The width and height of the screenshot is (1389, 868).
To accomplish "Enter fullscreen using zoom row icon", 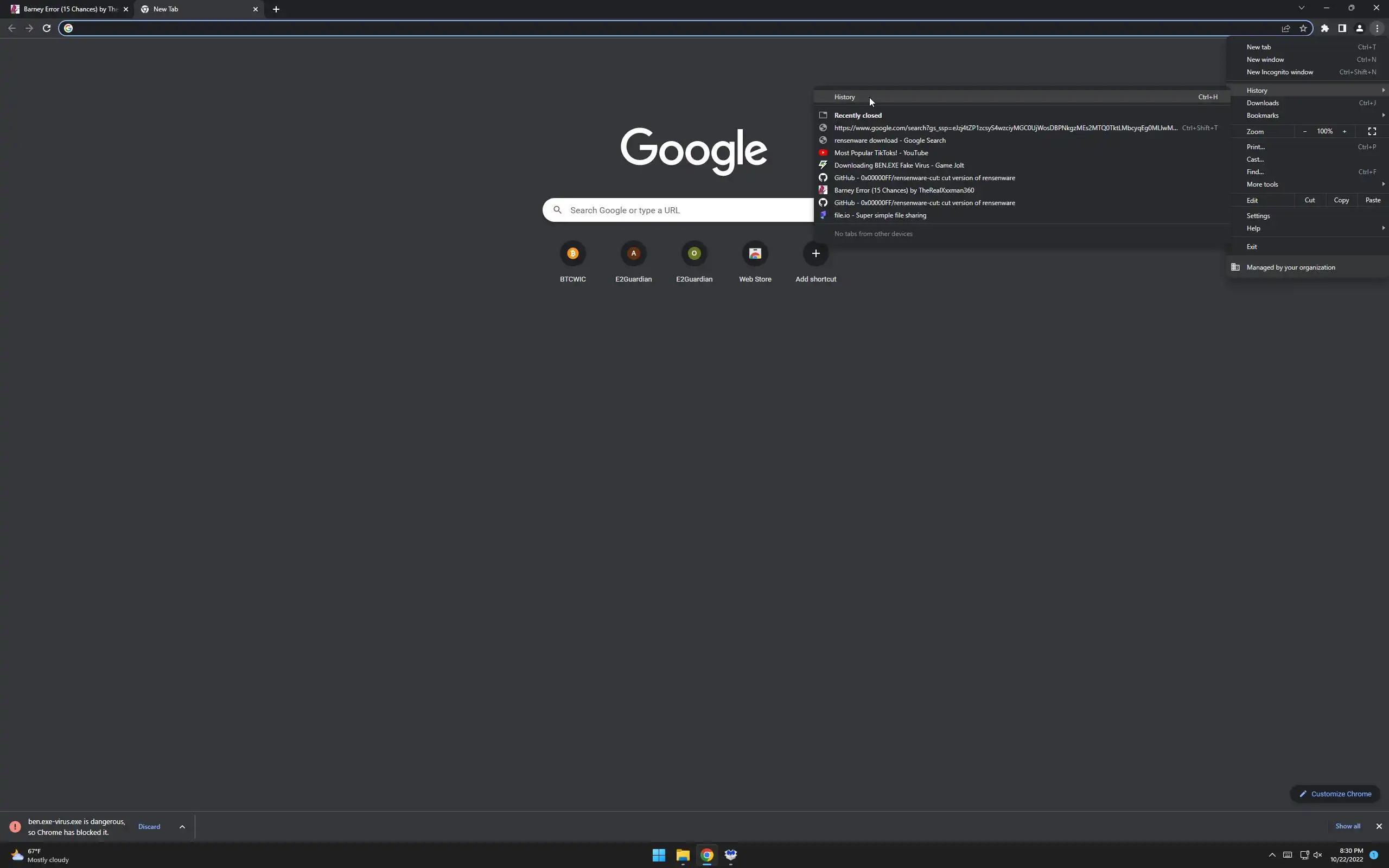I will 1372,131.
